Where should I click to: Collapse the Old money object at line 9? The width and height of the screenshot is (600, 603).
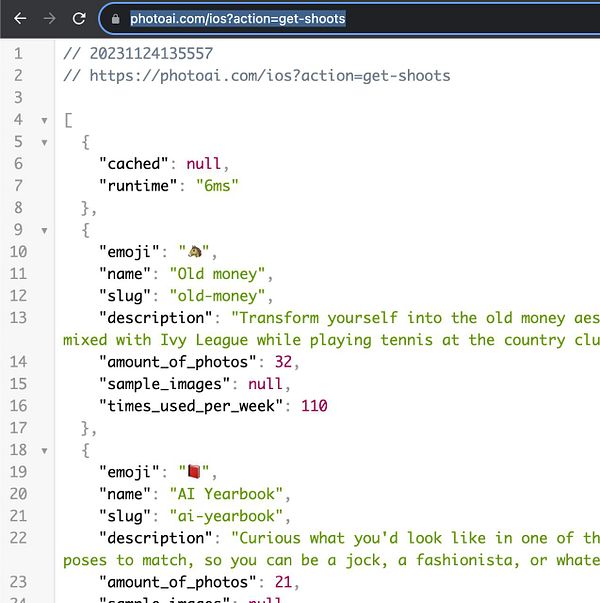click(44, 231)
